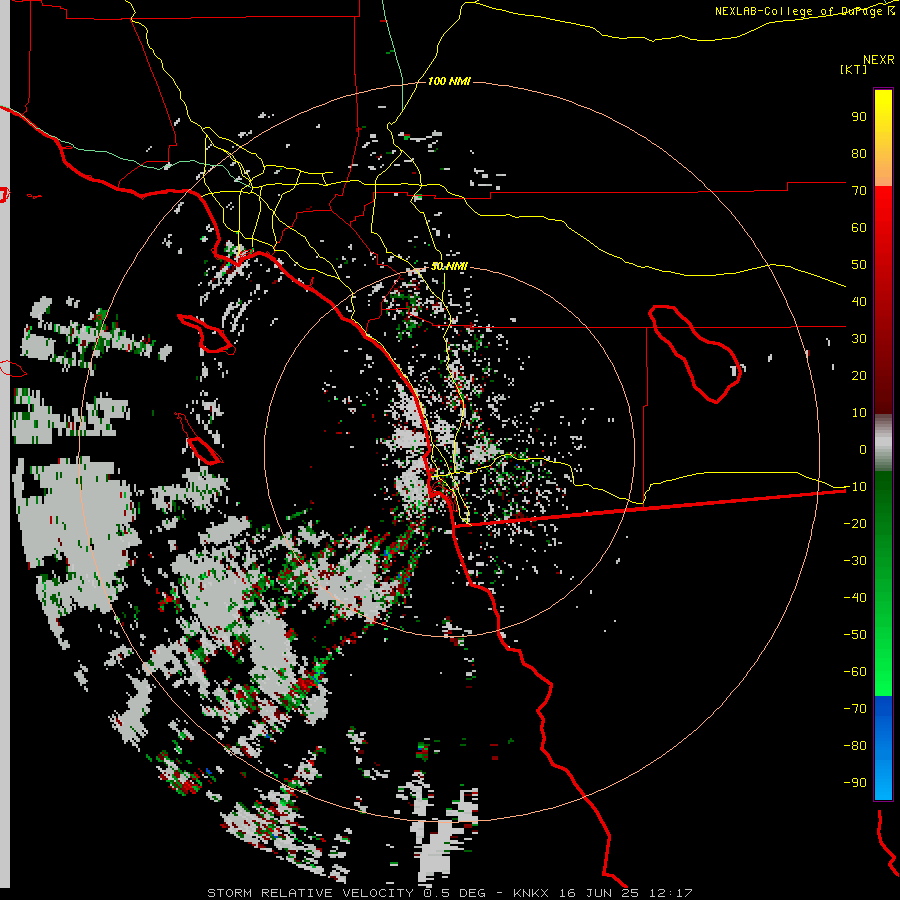The width and height of the screenshot is (900, 900).
Task: Click the -20 knot scale label
Action: (x=855, y=523)
